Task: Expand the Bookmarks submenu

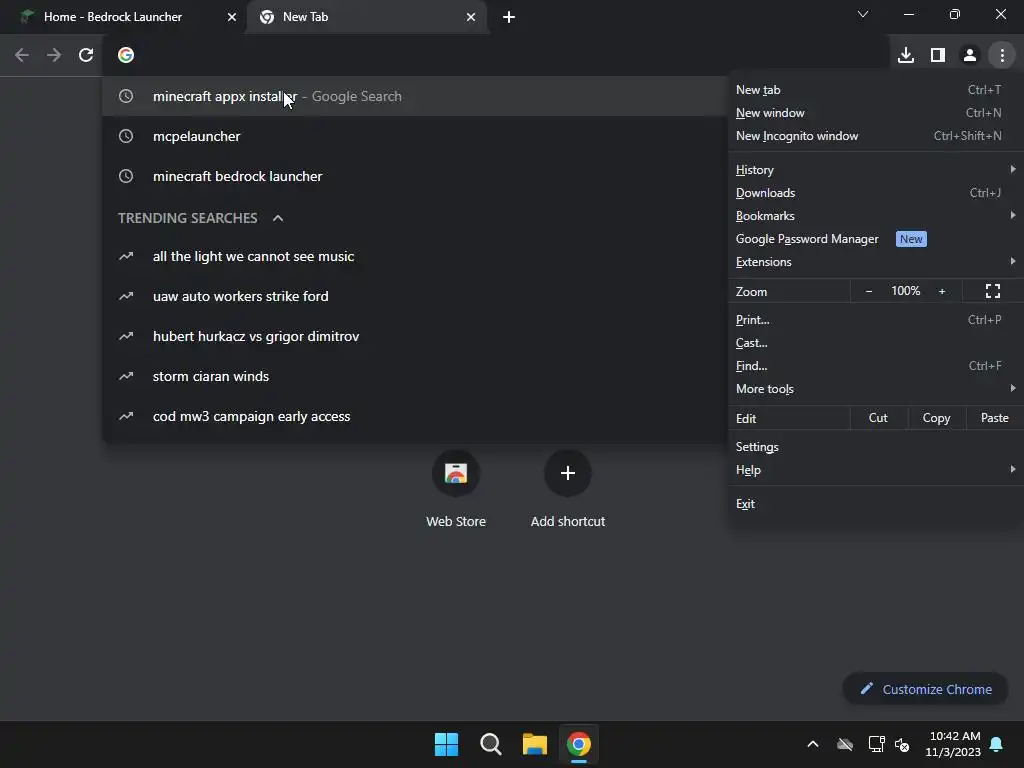Action: coord(875,215)
